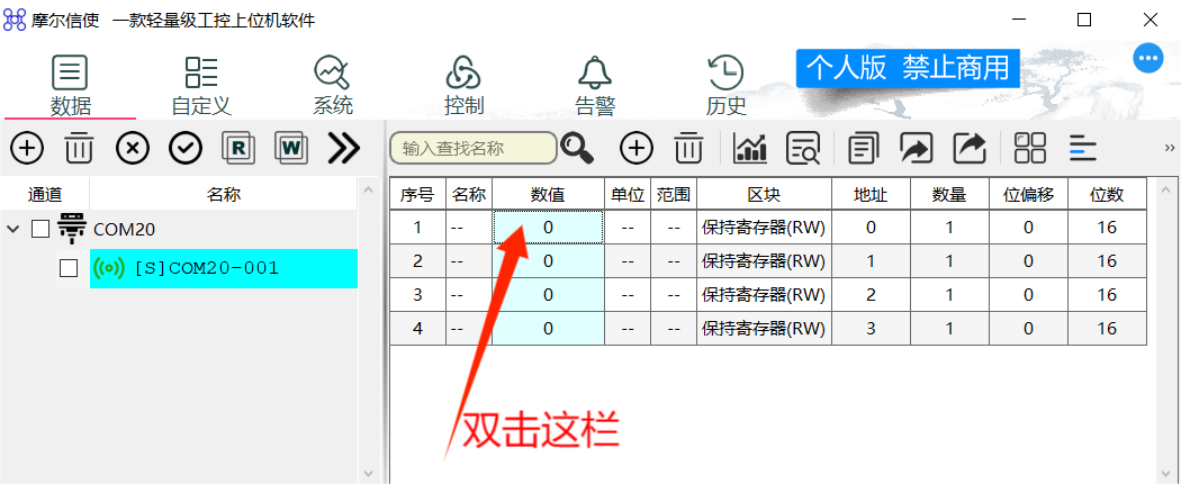
Task: Click the left panel 名称 column header
Action: (223, 195)
